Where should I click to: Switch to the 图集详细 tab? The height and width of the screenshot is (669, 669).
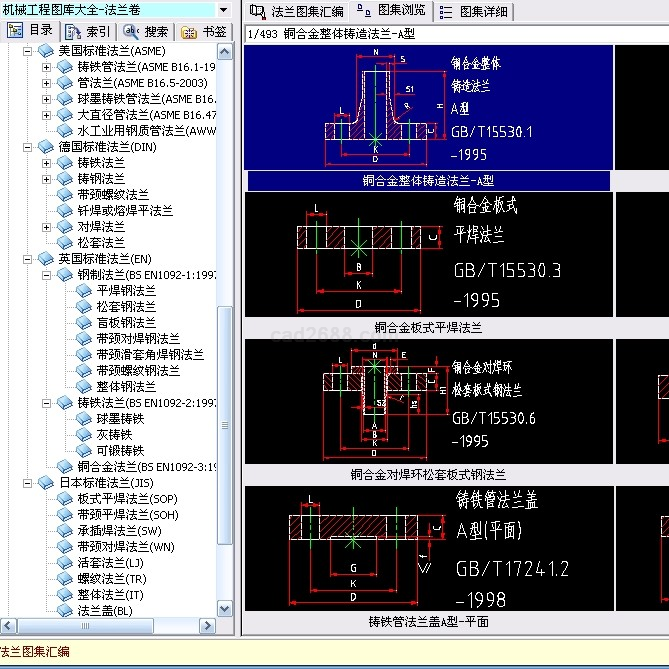(475, 12)
